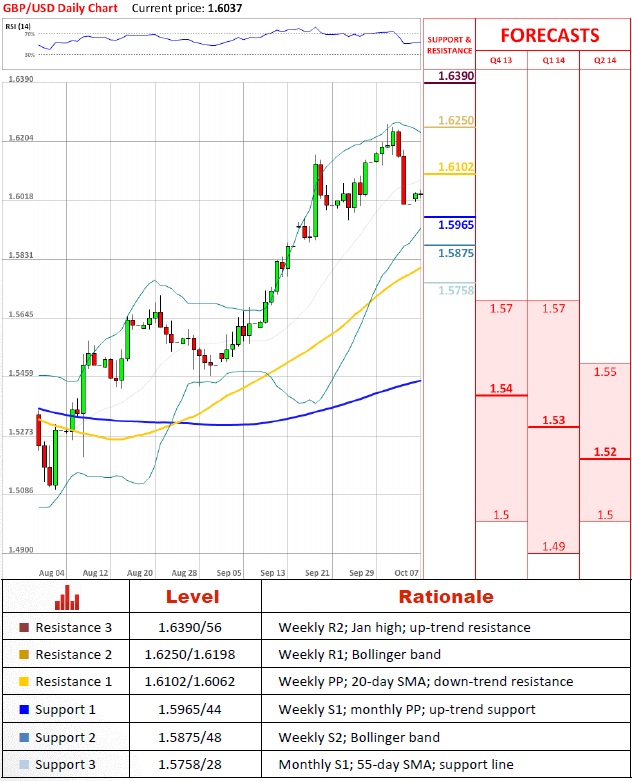Click the 'Resistance 3' row label
This screenshot has width=632, height=781.
74,628
